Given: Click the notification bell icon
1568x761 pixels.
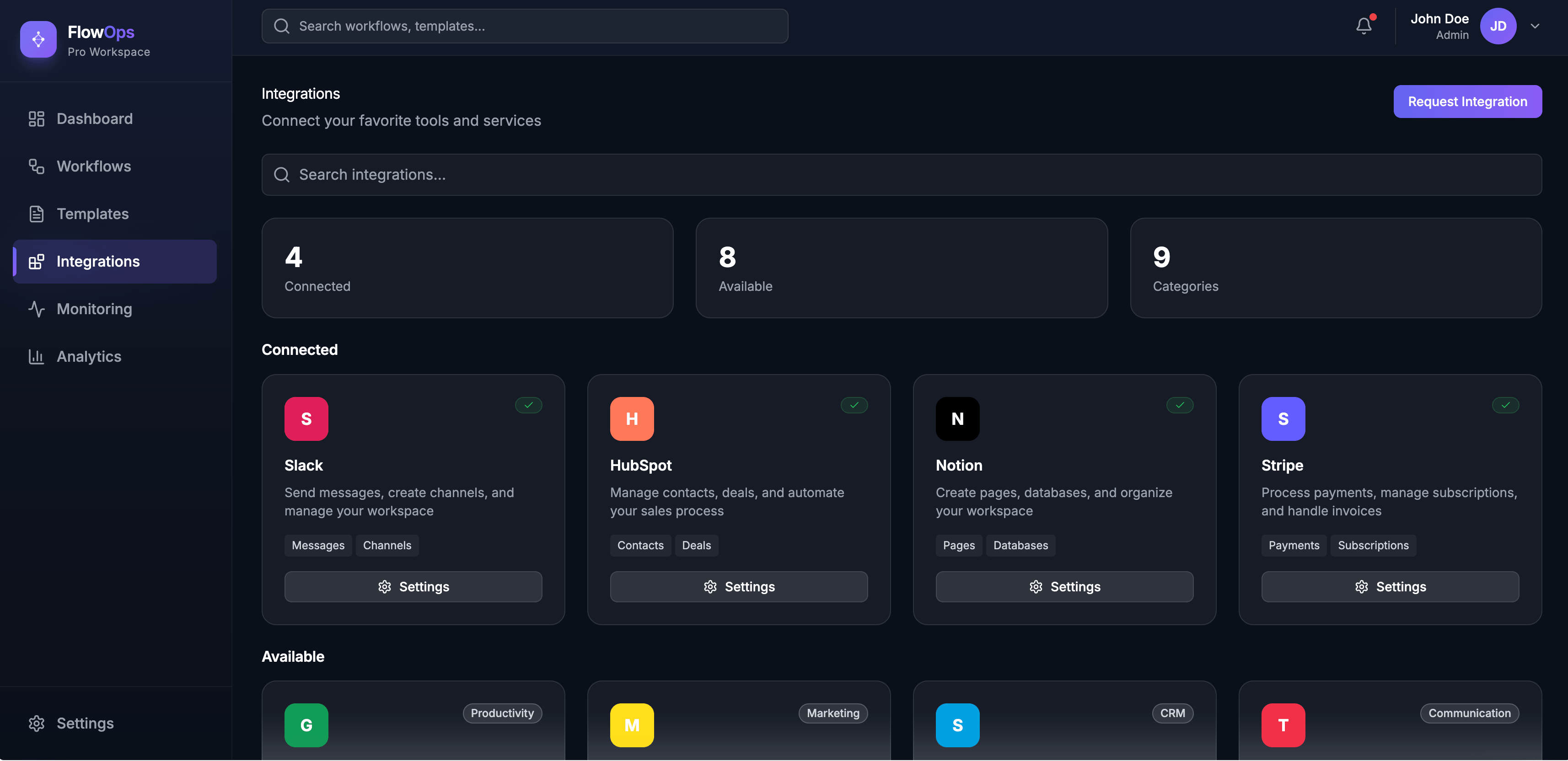Looking at the screenshot, I should point(1363,26).
